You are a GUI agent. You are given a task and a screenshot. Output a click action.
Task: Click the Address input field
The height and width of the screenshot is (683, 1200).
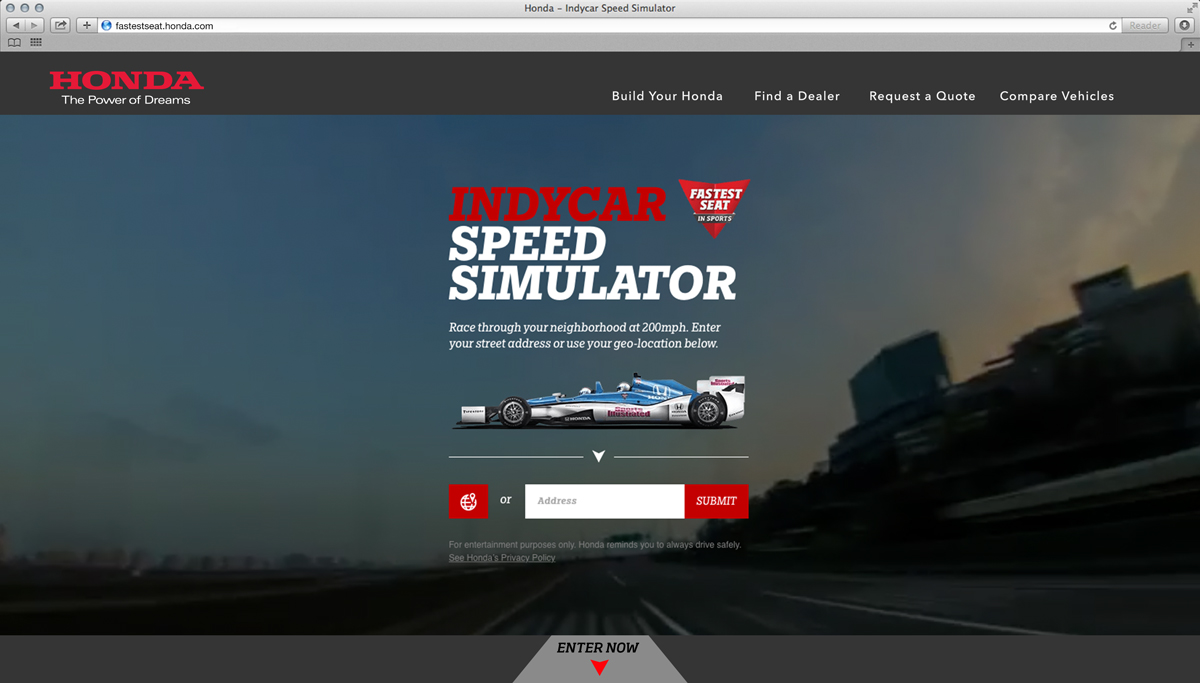(x=605, y=501)
